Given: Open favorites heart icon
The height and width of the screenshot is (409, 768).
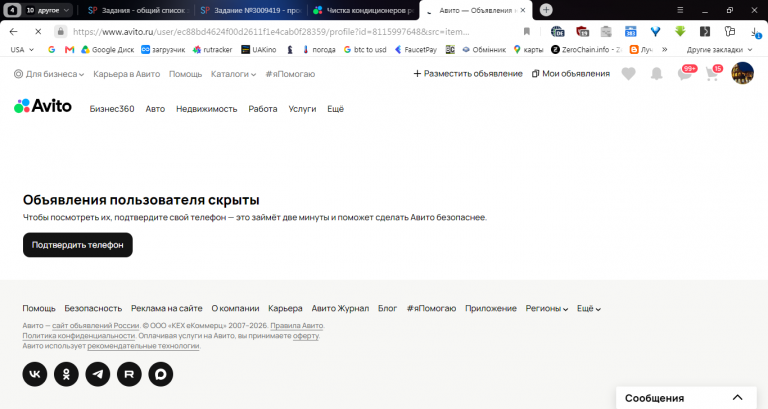Looking at the screenshot, I should pos(628,74).
